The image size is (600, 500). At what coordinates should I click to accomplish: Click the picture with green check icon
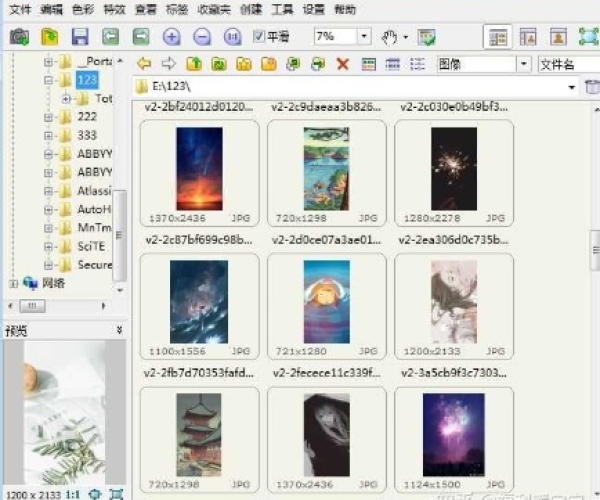tap(426, 37)
